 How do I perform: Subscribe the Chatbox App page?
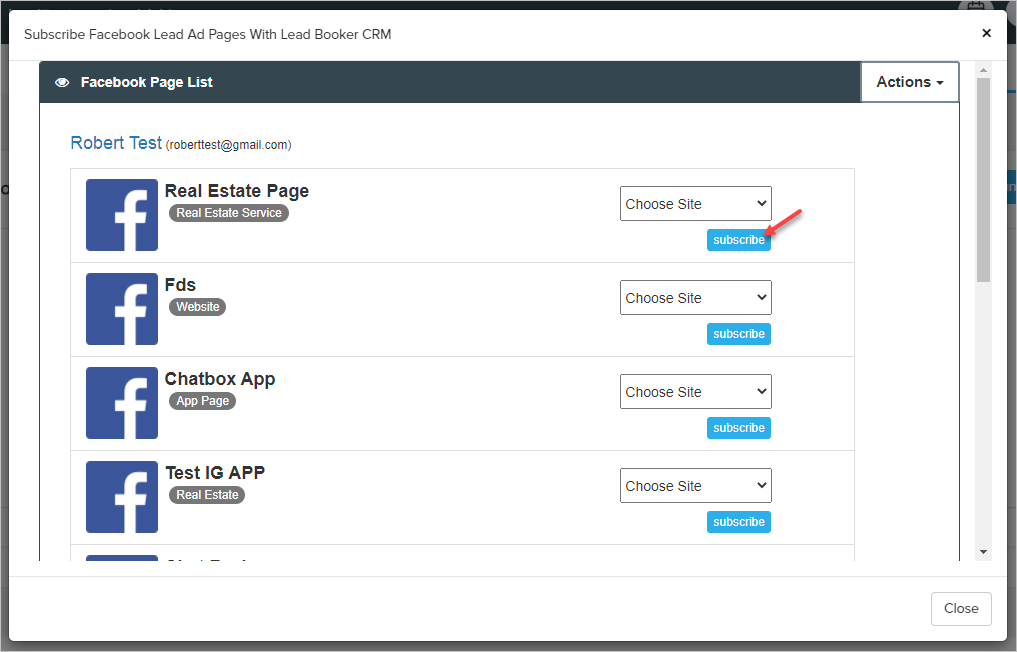[x=739, y=428]
